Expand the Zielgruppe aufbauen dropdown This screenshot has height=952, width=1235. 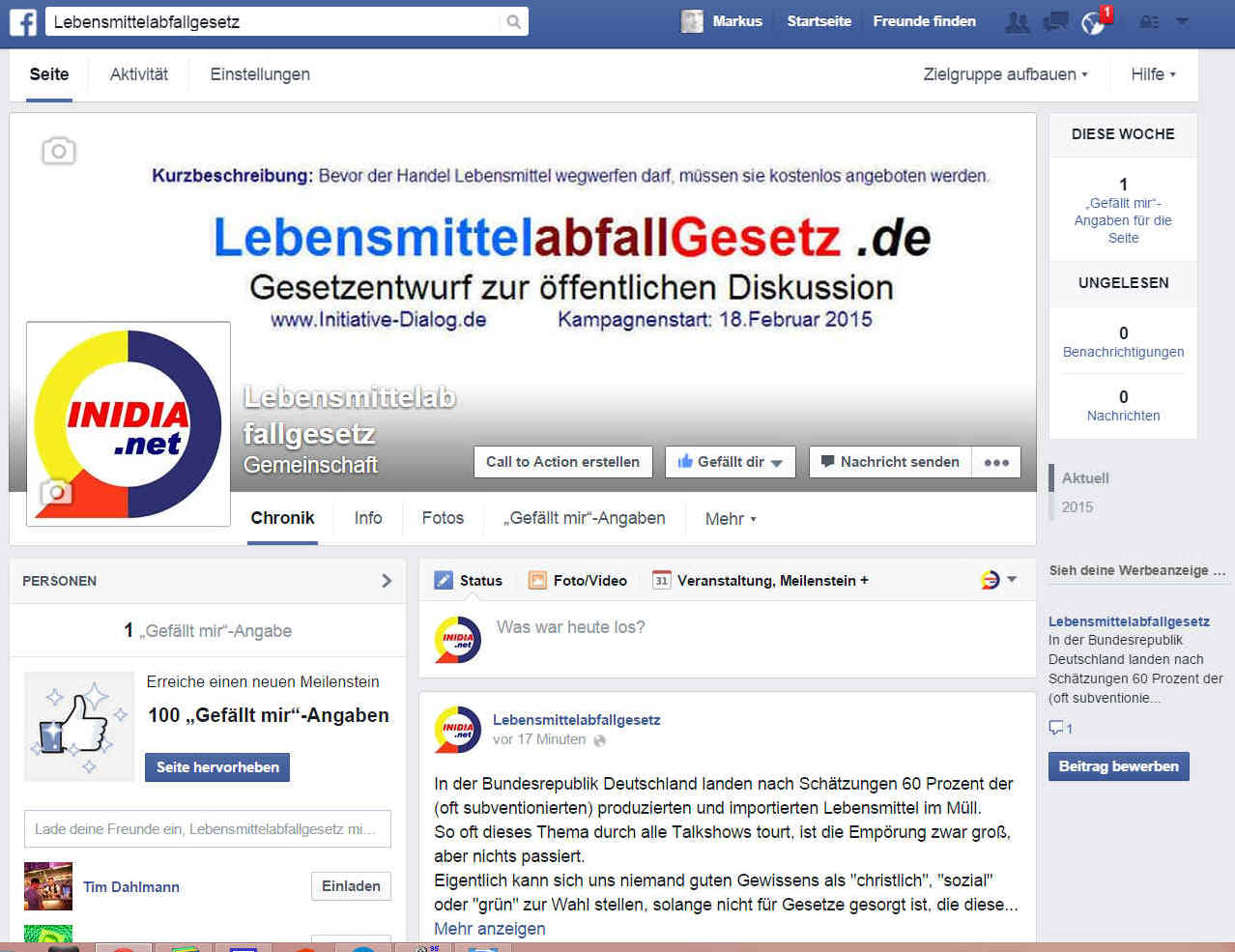coord(1005,74)
